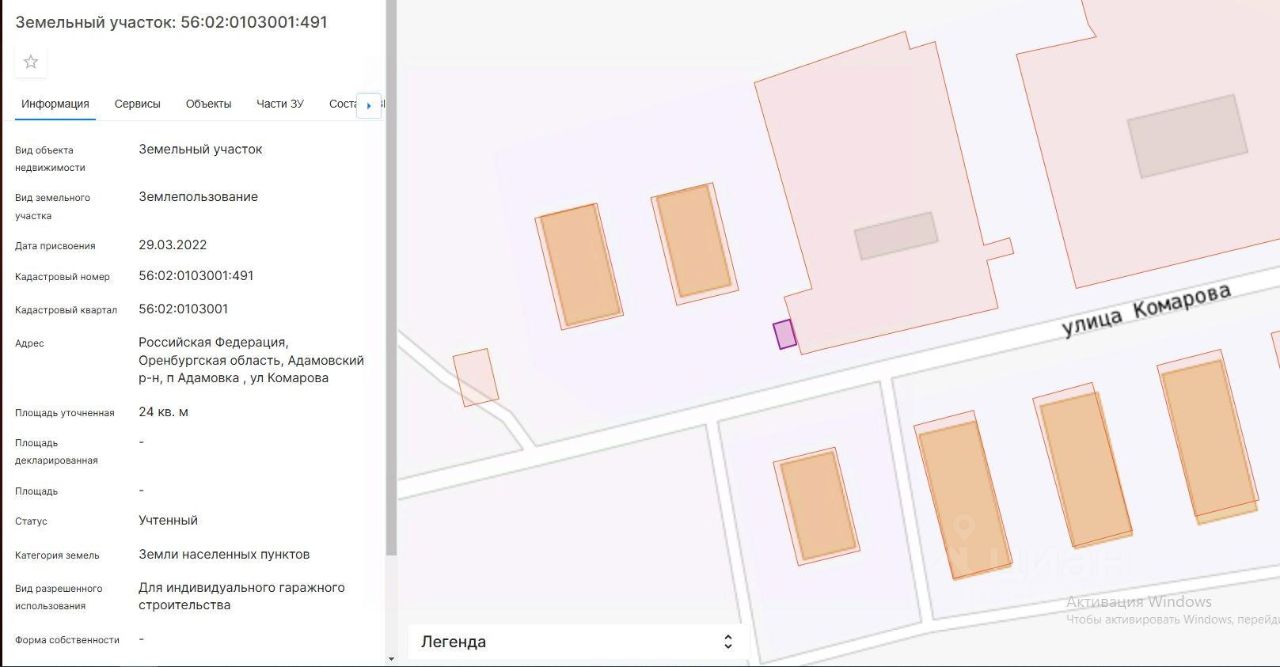
Task: Click the Кадастровый квартал label
Action: [x=66, y=310]
